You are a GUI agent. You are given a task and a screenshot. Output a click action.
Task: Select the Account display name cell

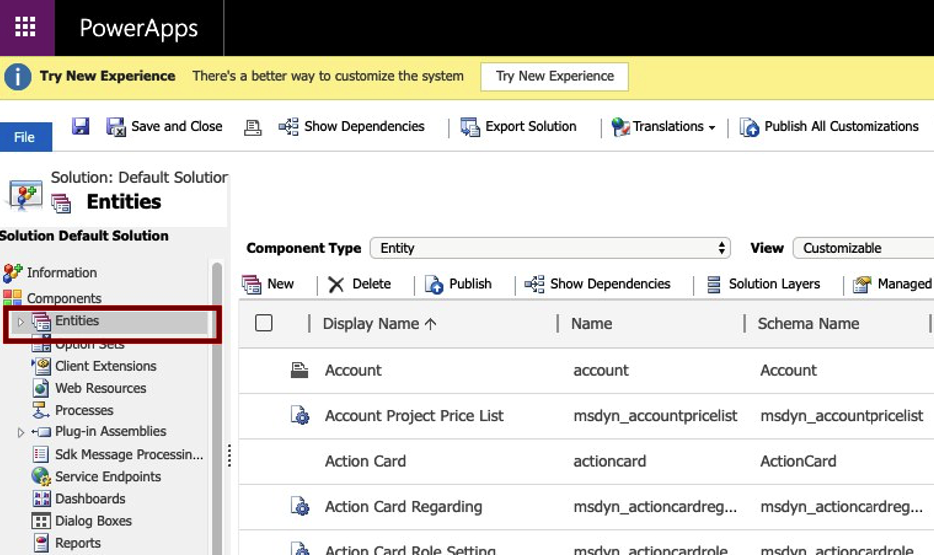(x=353, y=370)
